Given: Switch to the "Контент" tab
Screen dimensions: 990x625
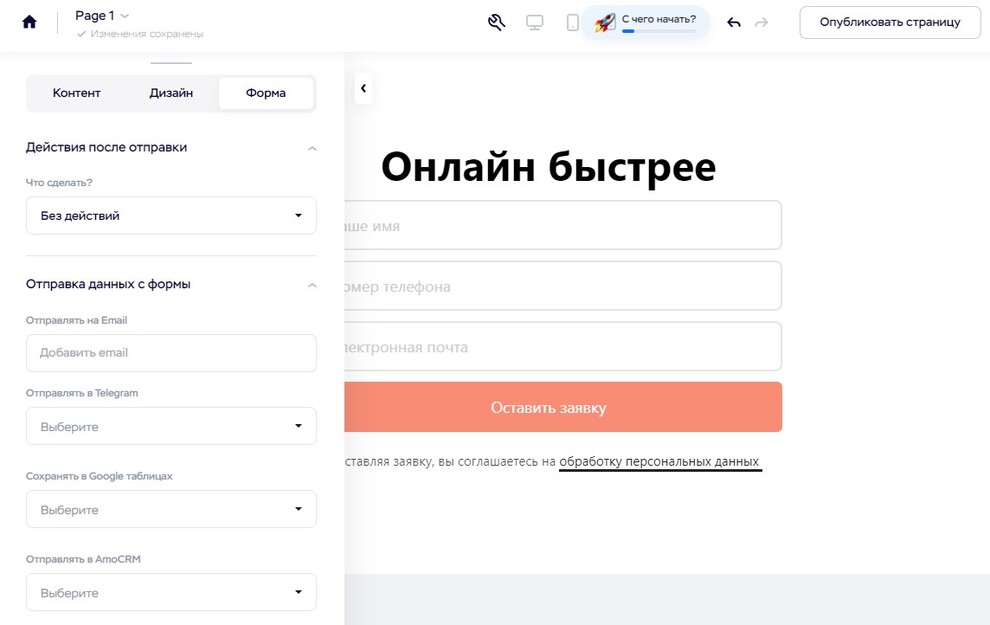Looking at the screenshot, I should click(x=76, y=93).
